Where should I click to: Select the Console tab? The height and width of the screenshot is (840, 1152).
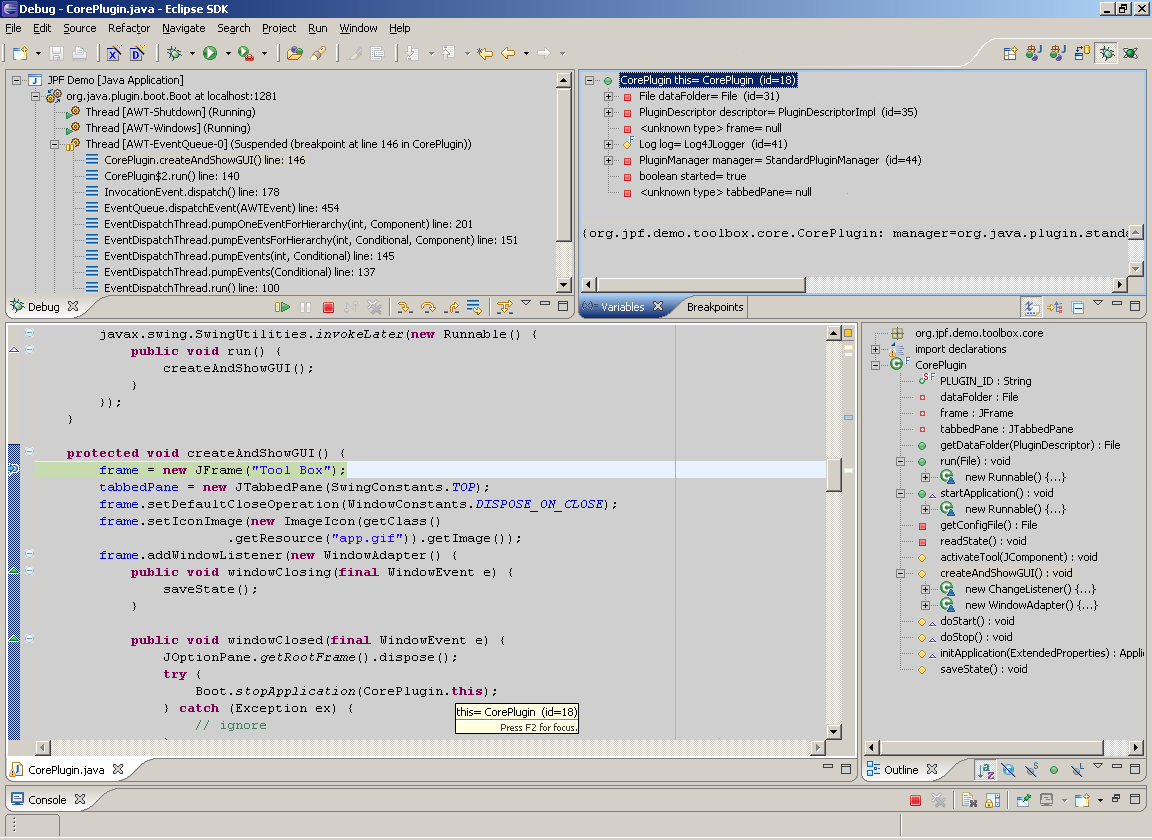tap(47, 800)
